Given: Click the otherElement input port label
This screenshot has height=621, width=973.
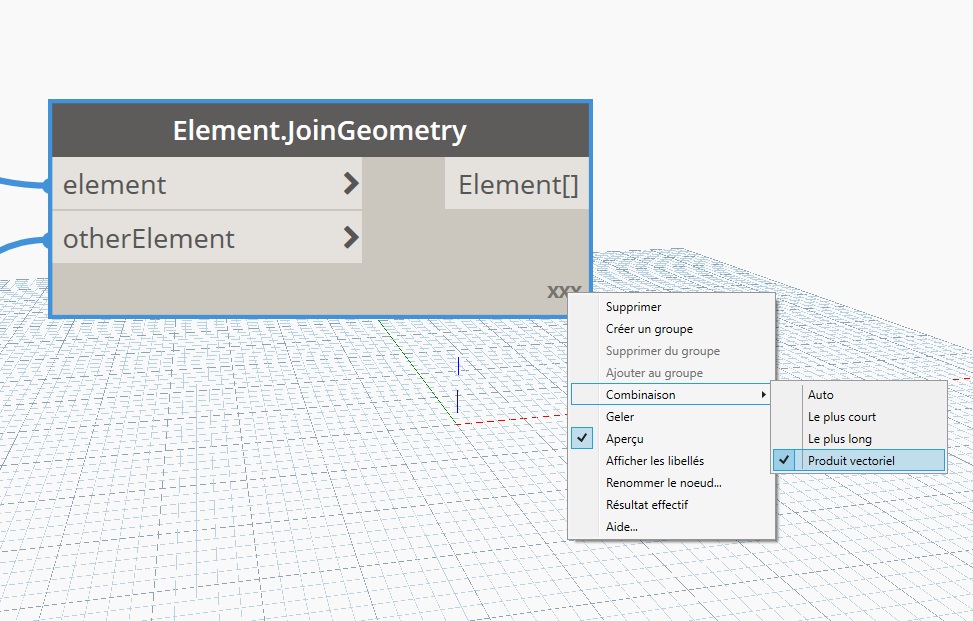Looking at the screenshot, I should coord(149,238).
